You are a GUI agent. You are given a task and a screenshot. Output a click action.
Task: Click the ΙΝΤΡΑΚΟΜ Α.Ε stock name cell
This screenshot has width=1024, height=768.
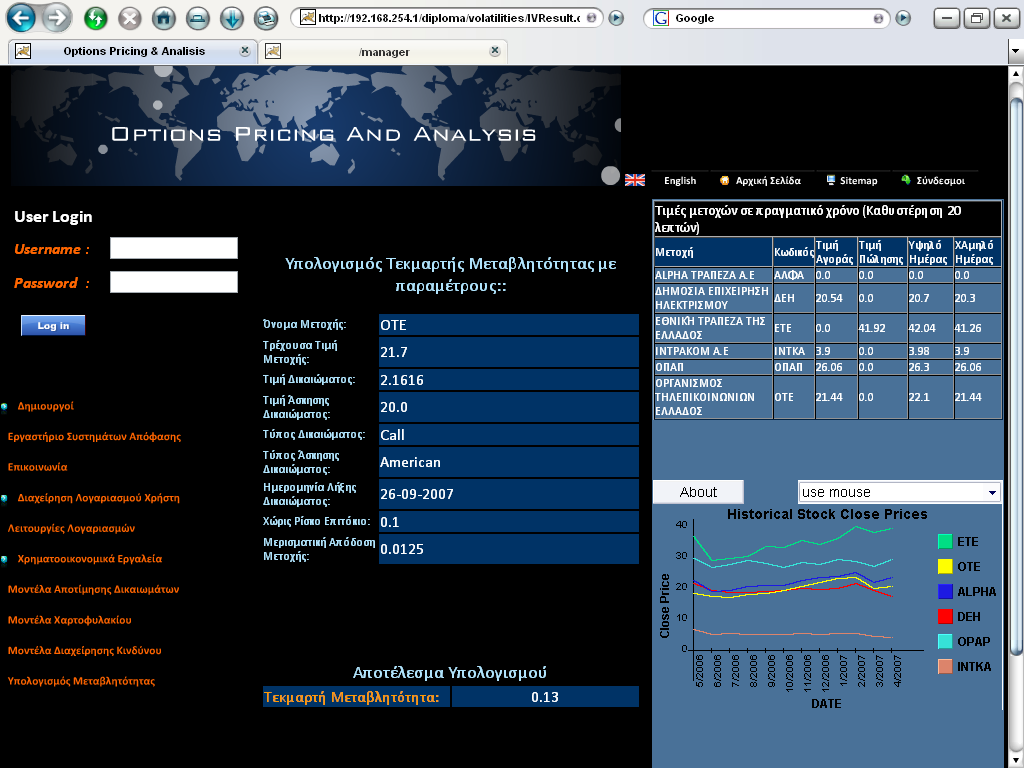click(x=712, y=351)
